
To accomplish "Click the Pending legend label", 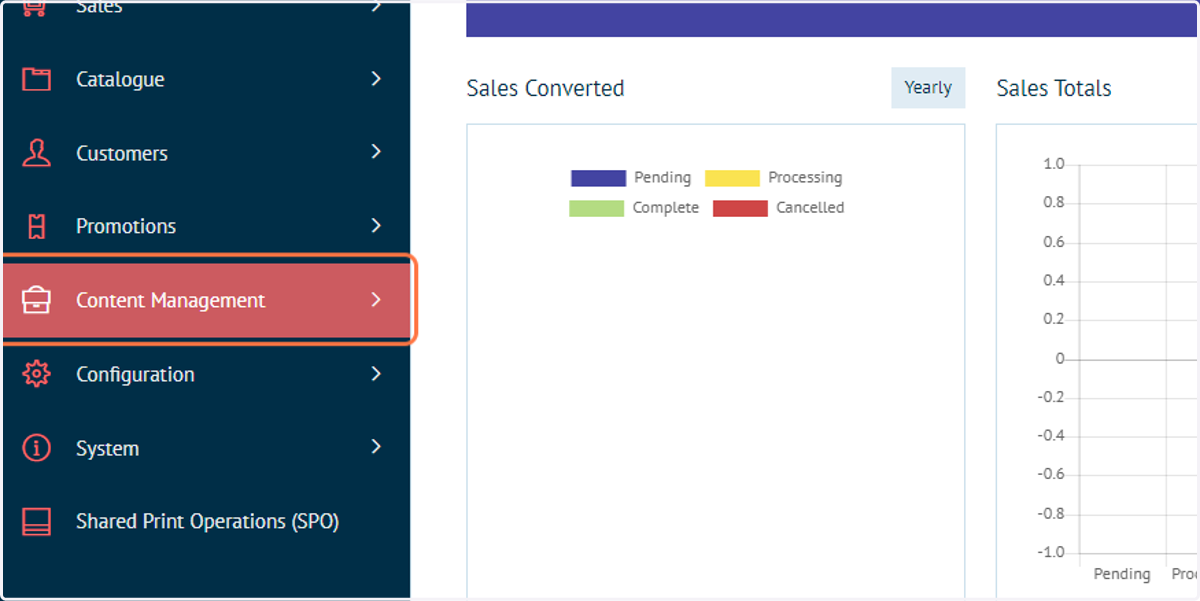I will click(x=662, y=178).
